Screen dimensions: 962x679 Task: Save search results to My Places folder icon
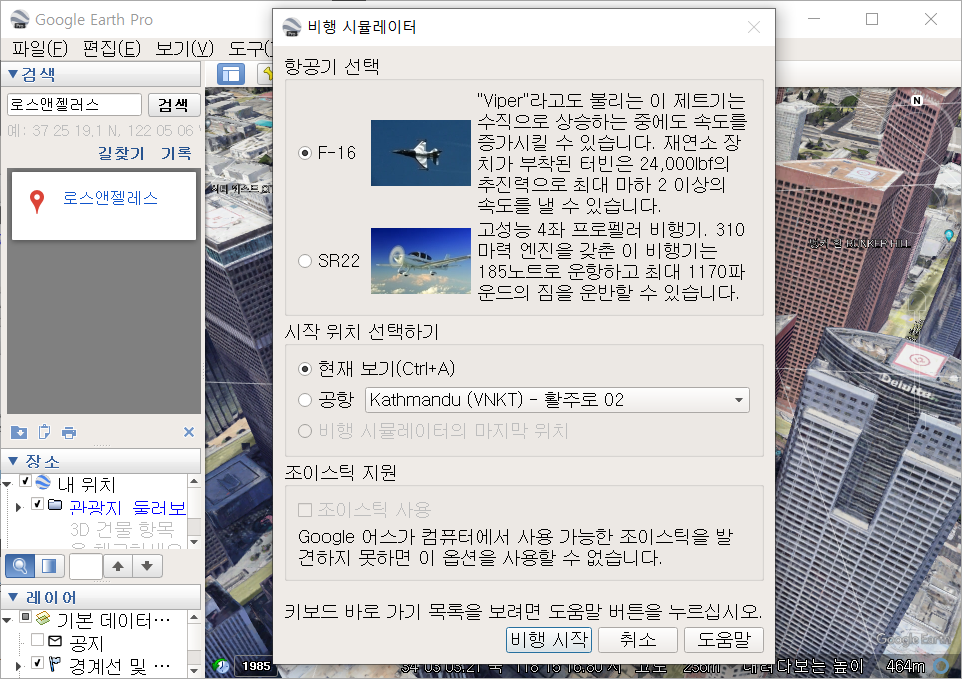(x=19, y=432)
